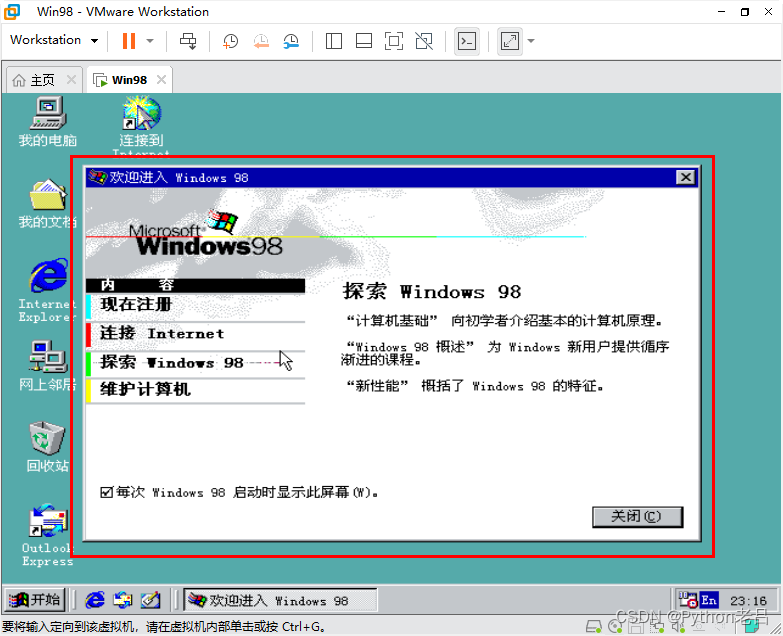Open the 开始 Start button
Screen dimensions: 783x636
click(35, 600)
